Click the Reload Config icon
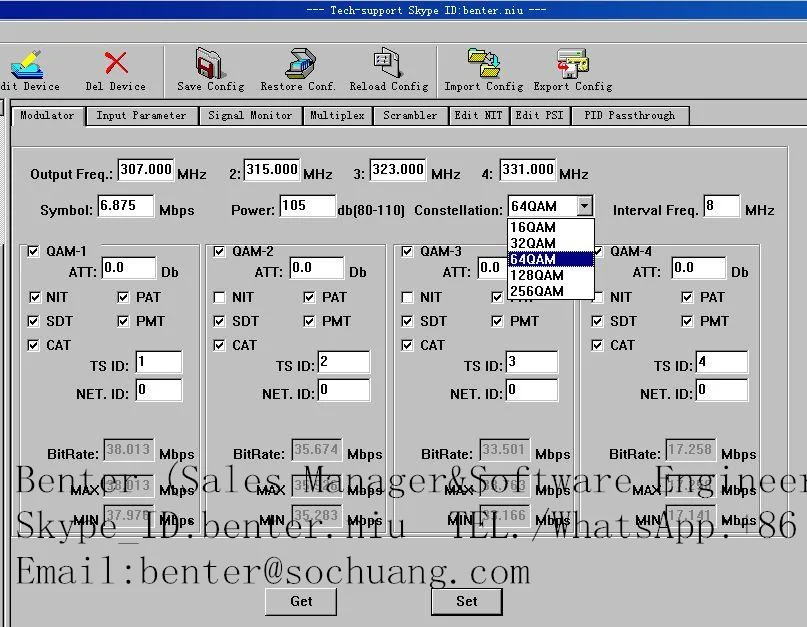 coord(388,62)
